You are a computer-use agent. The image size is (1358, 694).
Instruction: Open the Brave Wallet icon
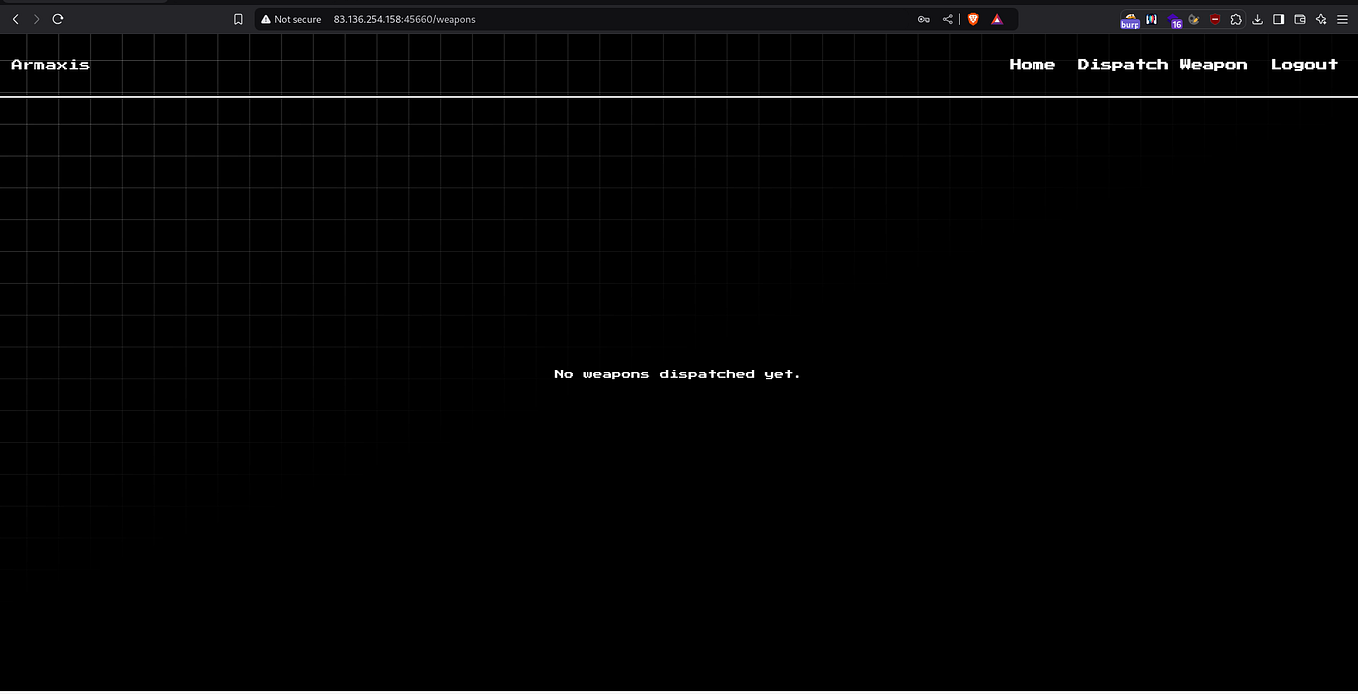[1300, 19]
